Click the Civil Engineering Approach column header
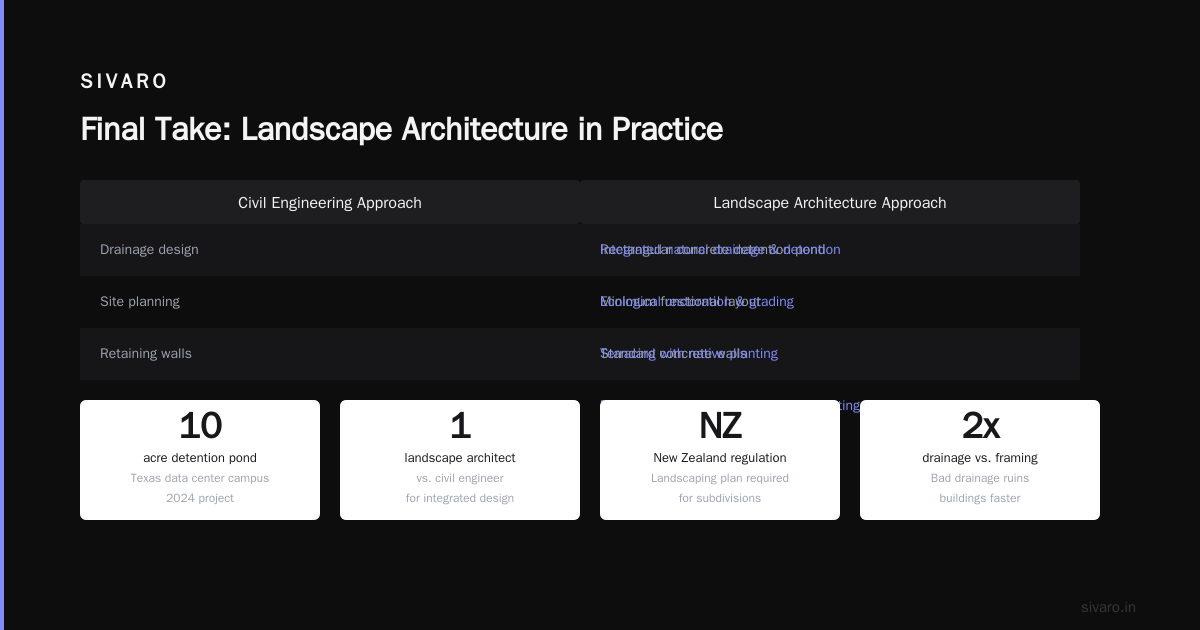The width and height of the screenshot is (1200, 630). point(330,203)
